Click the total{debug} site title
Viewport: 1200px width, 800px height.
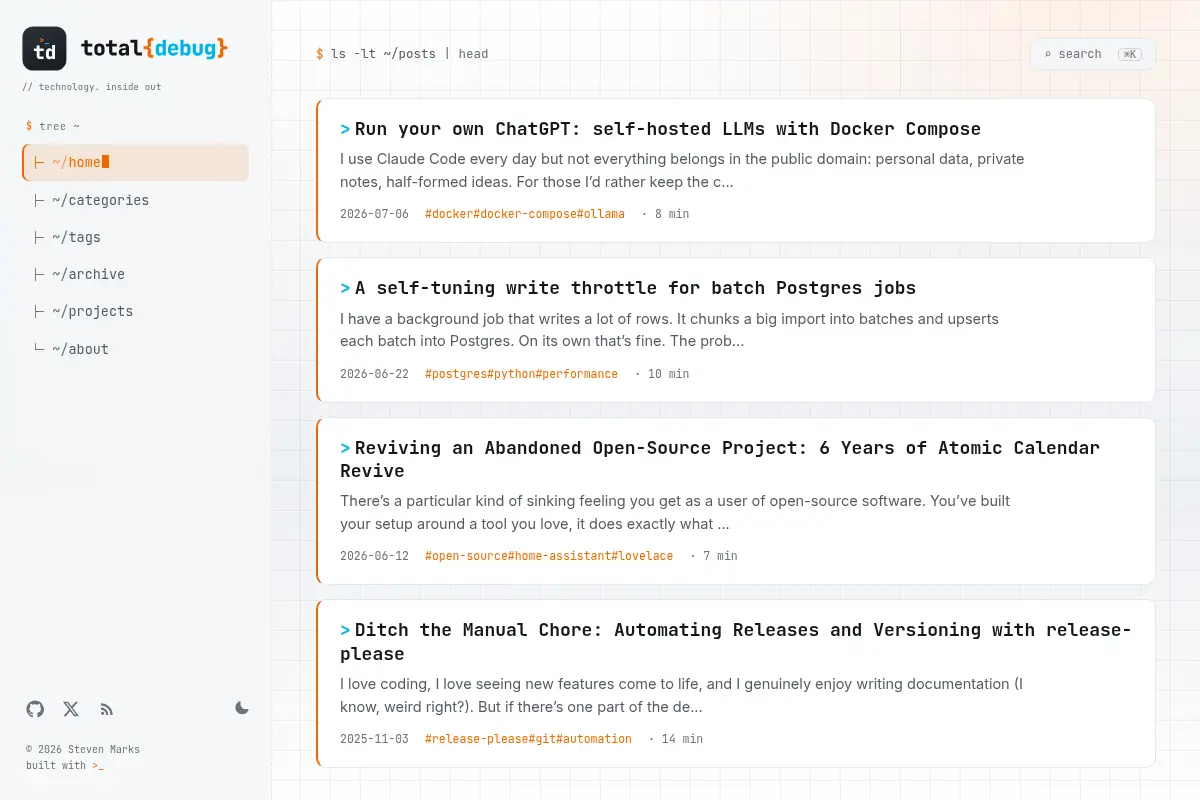154,48
